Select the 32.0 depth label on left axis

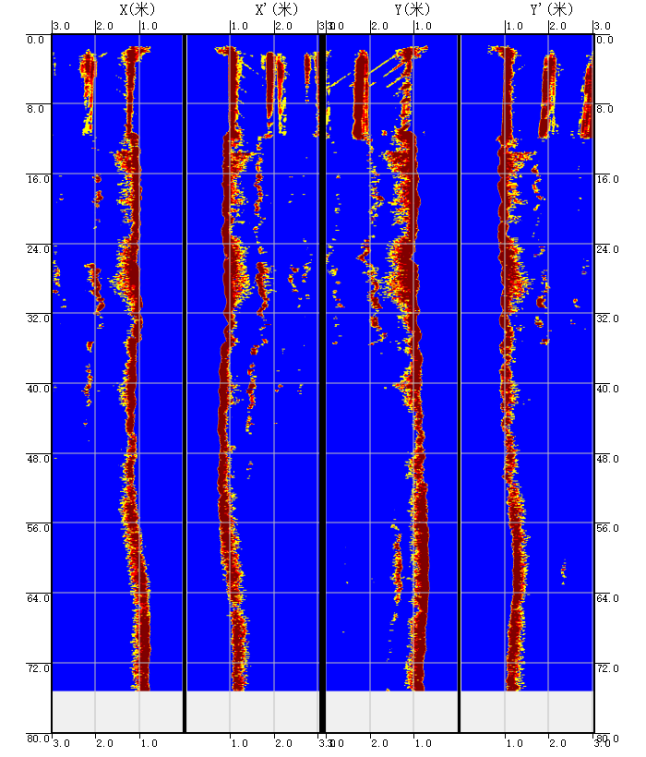38,319
